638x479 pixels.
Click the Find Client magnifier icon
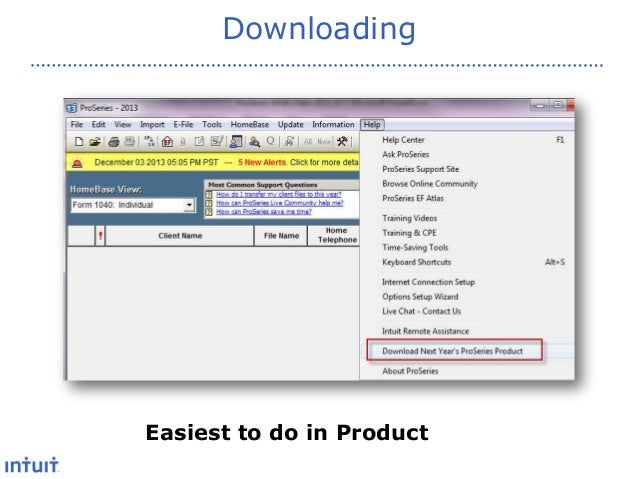254,141
